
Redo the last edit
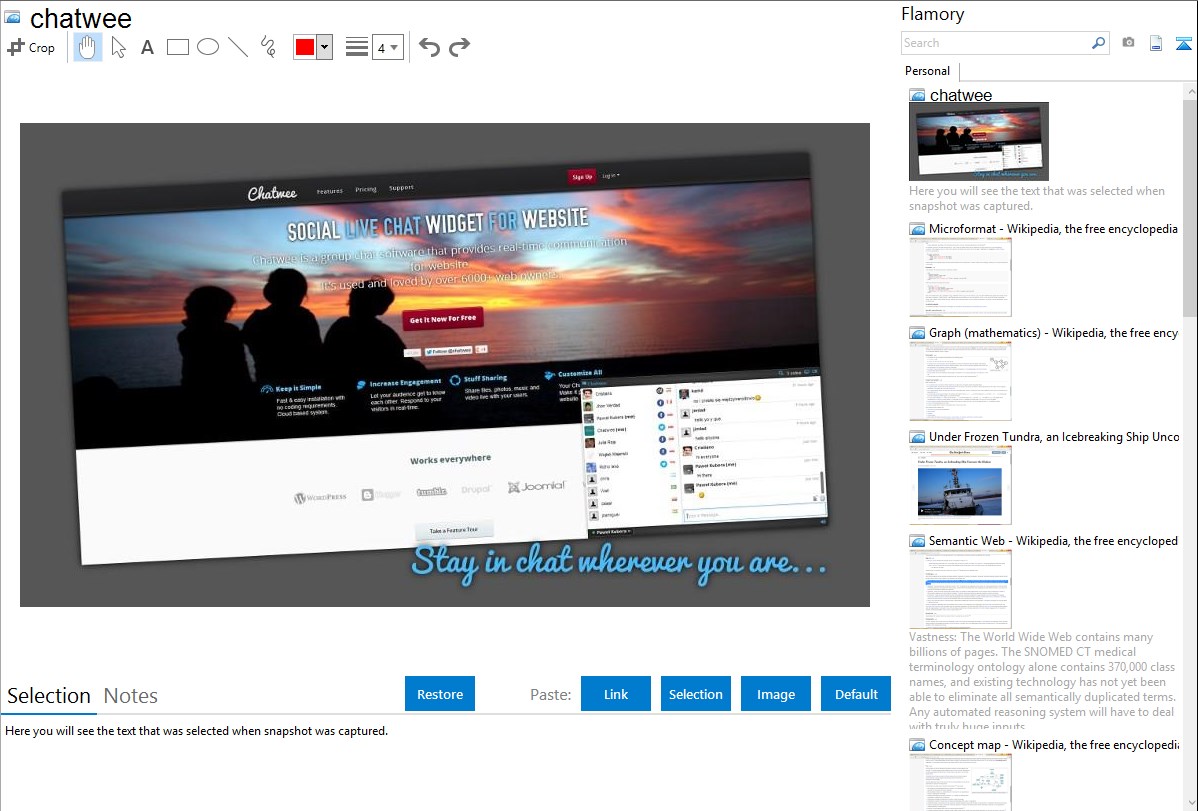(459, 47)
